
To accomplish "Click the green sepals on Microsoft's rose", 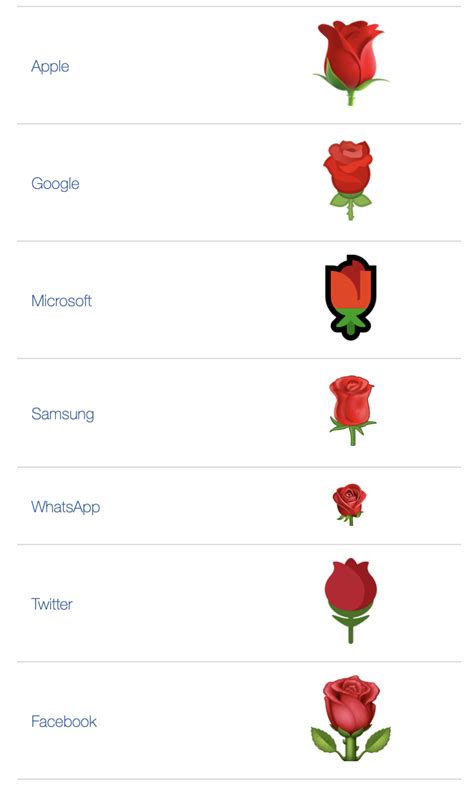I will pyautogui.click(x=350, y=321).
